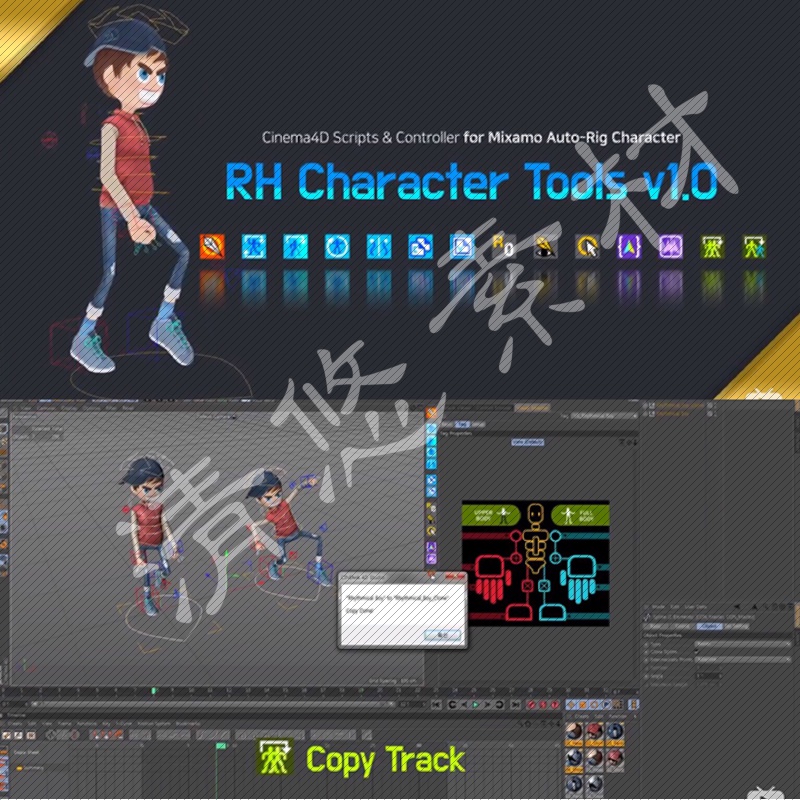Open the Edit menu in attribute manager

click(x=677, y=607)
